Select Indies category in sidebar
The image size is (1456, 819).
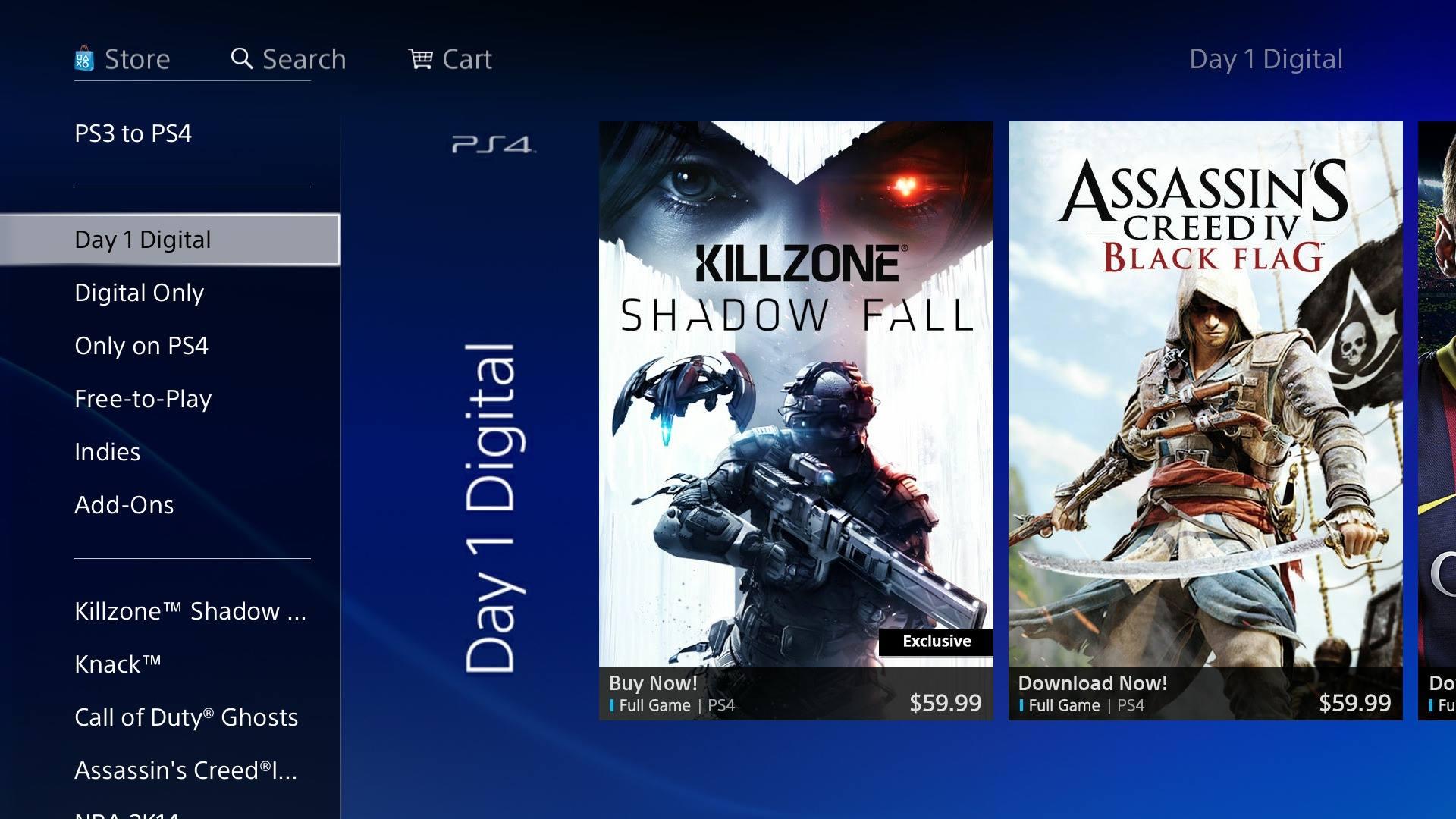click(x=108, y=450)
